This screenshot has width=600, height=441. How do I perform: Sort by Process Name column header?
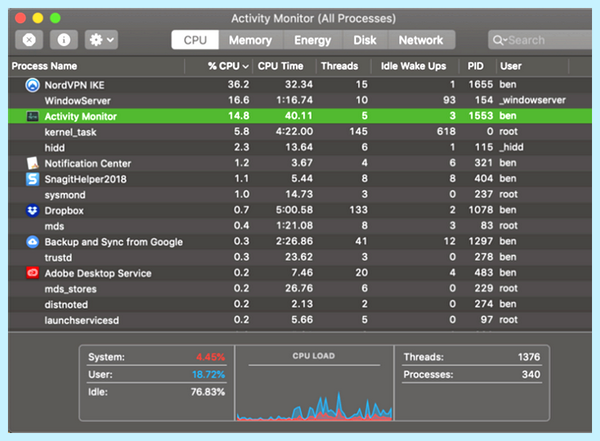click(44, 66)
